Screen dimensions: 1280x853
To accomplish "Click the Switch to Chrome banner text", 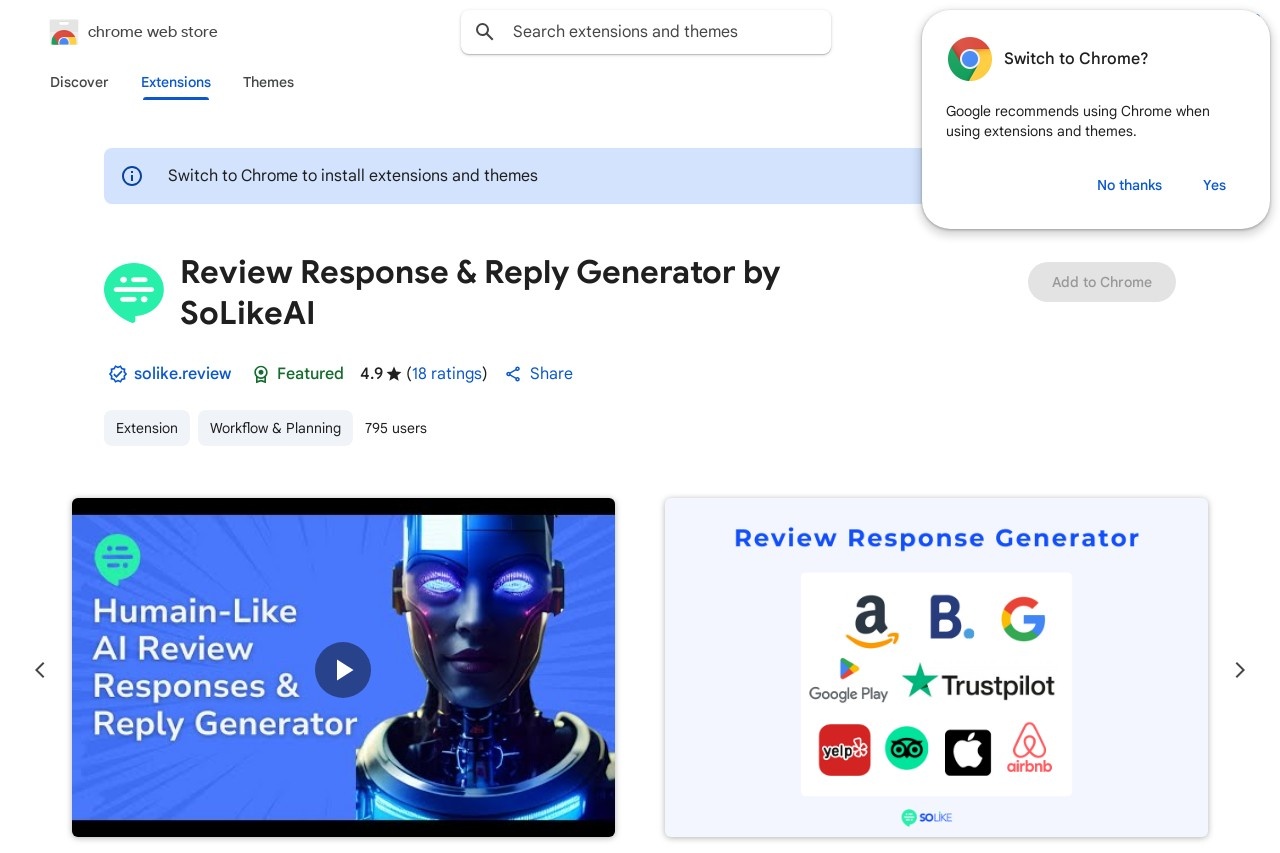I will tap(353, 176).
